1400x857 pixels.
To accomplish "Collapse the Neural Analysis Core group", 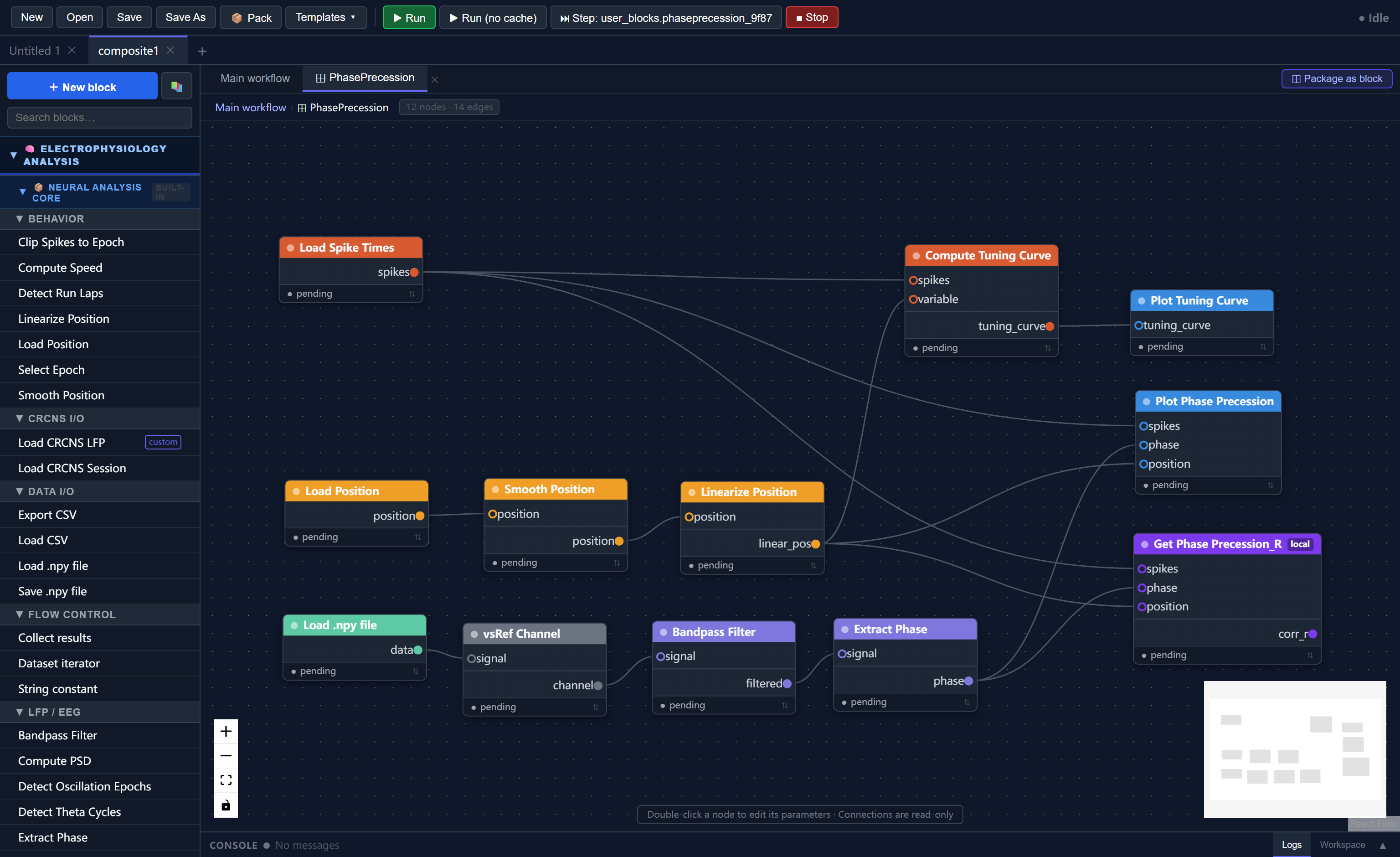I will tap(23, 192).
